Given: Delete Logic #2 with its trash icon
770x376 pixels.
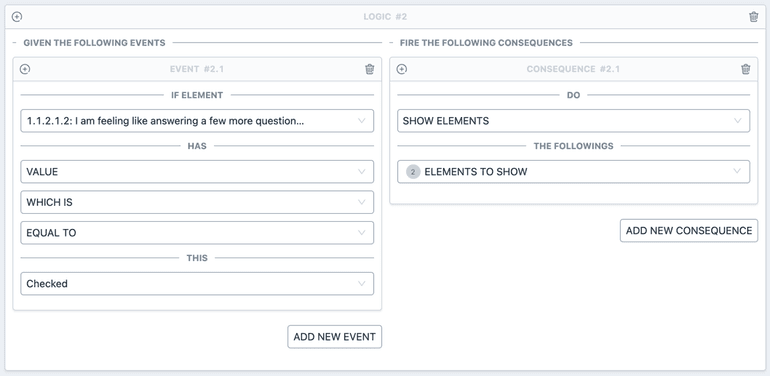Looking at the screenshot, I should 753,17.
